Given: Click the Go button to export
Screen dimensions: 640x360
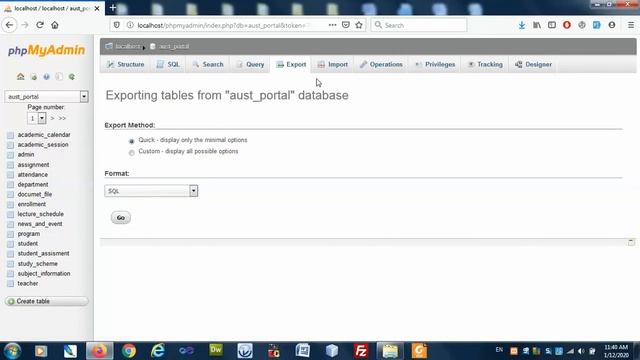Looking at the screenshot, I should click(x=121, y=218).
